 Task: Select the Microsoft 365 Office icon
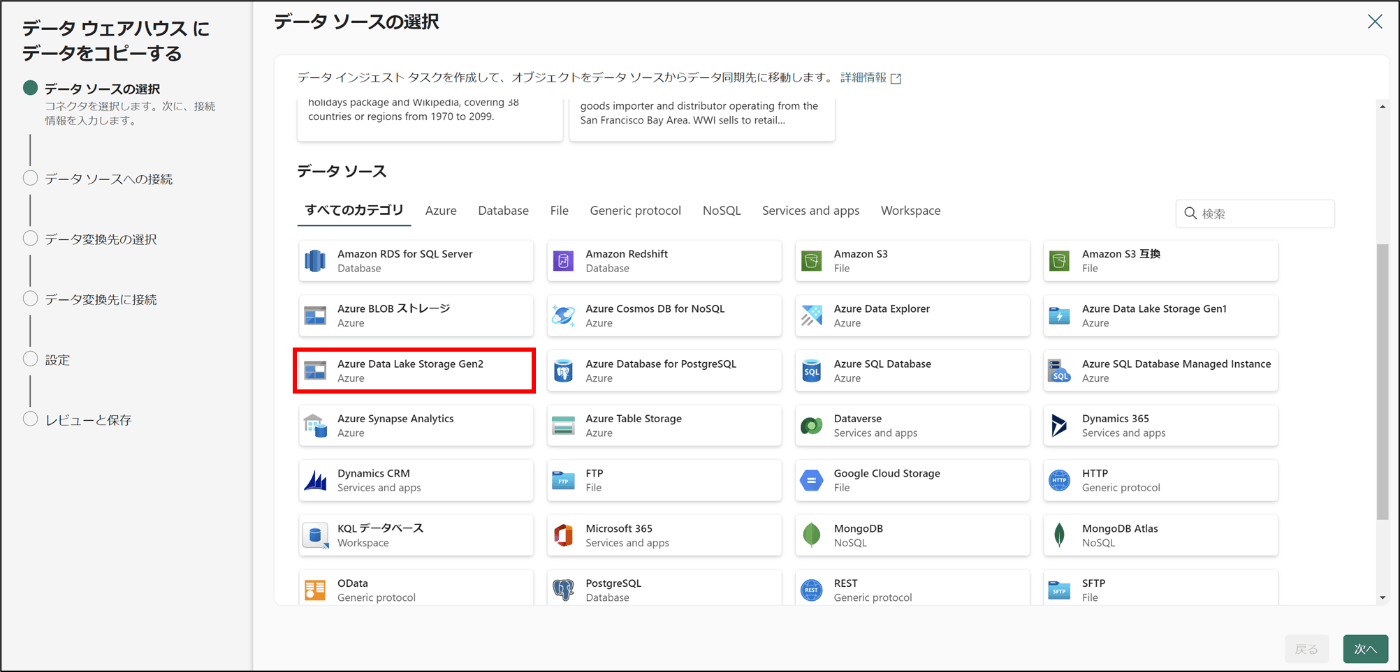click(x=563, y=536)
